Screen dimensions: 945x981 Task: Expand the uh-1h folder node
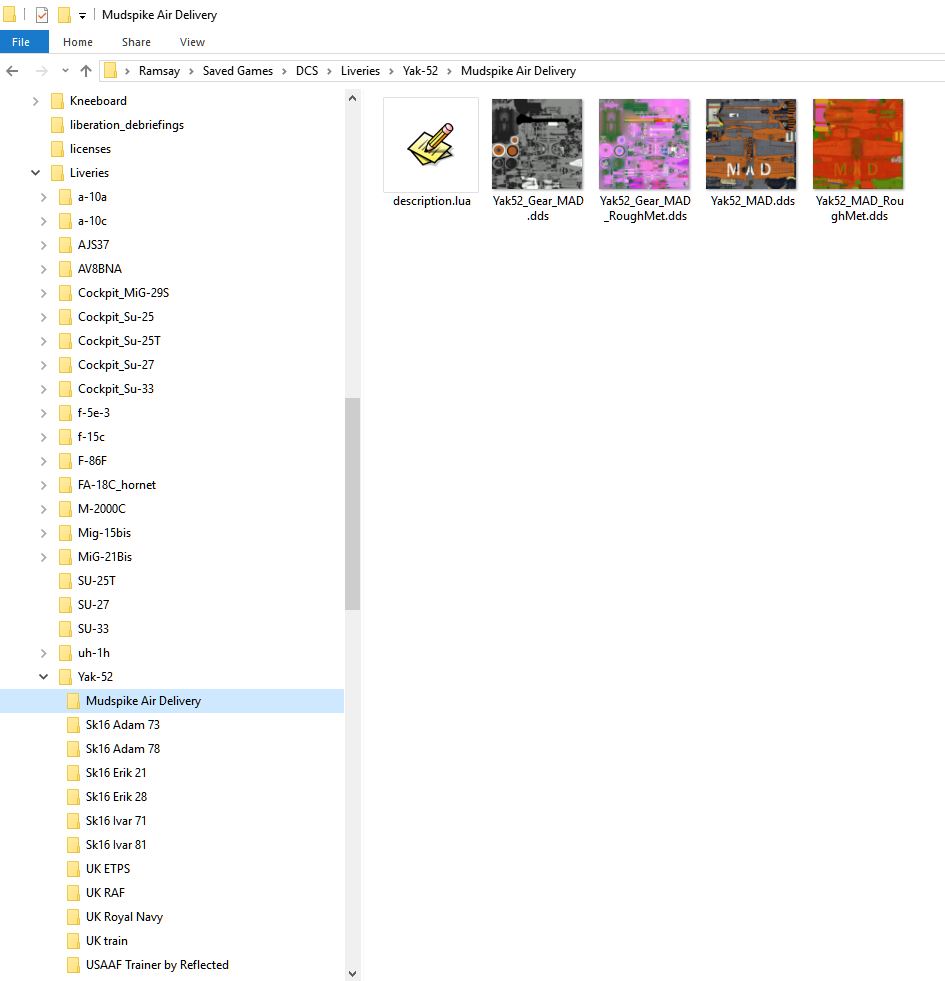[x=43, y=653]
